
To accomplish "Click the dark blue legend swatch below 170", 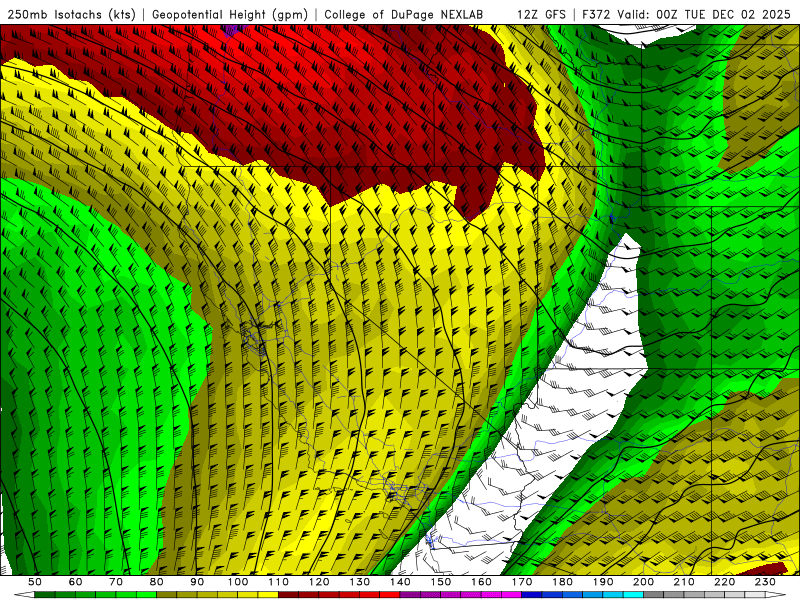I will (532, 595).
